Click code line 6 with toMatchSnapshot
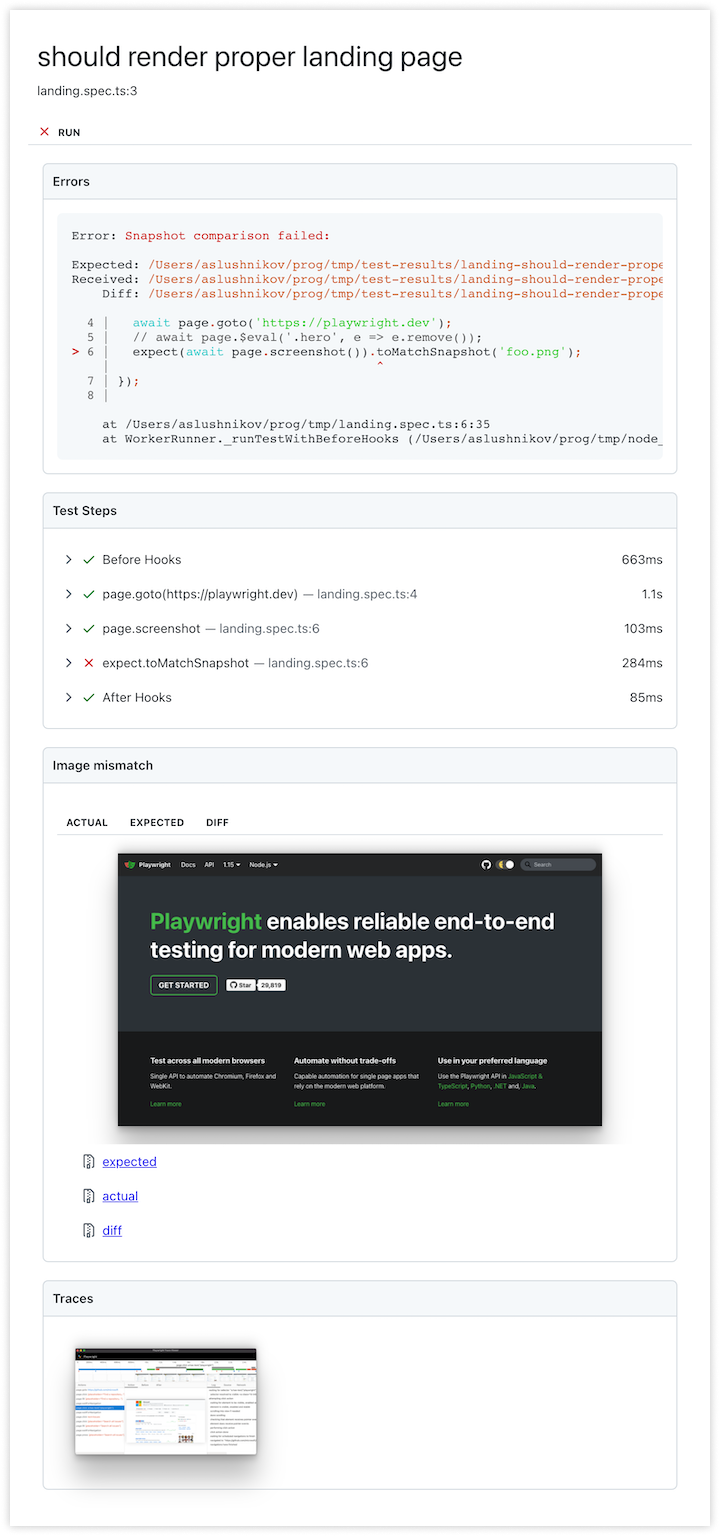Screen dimensions: 720x1536 tap(327, 352)
